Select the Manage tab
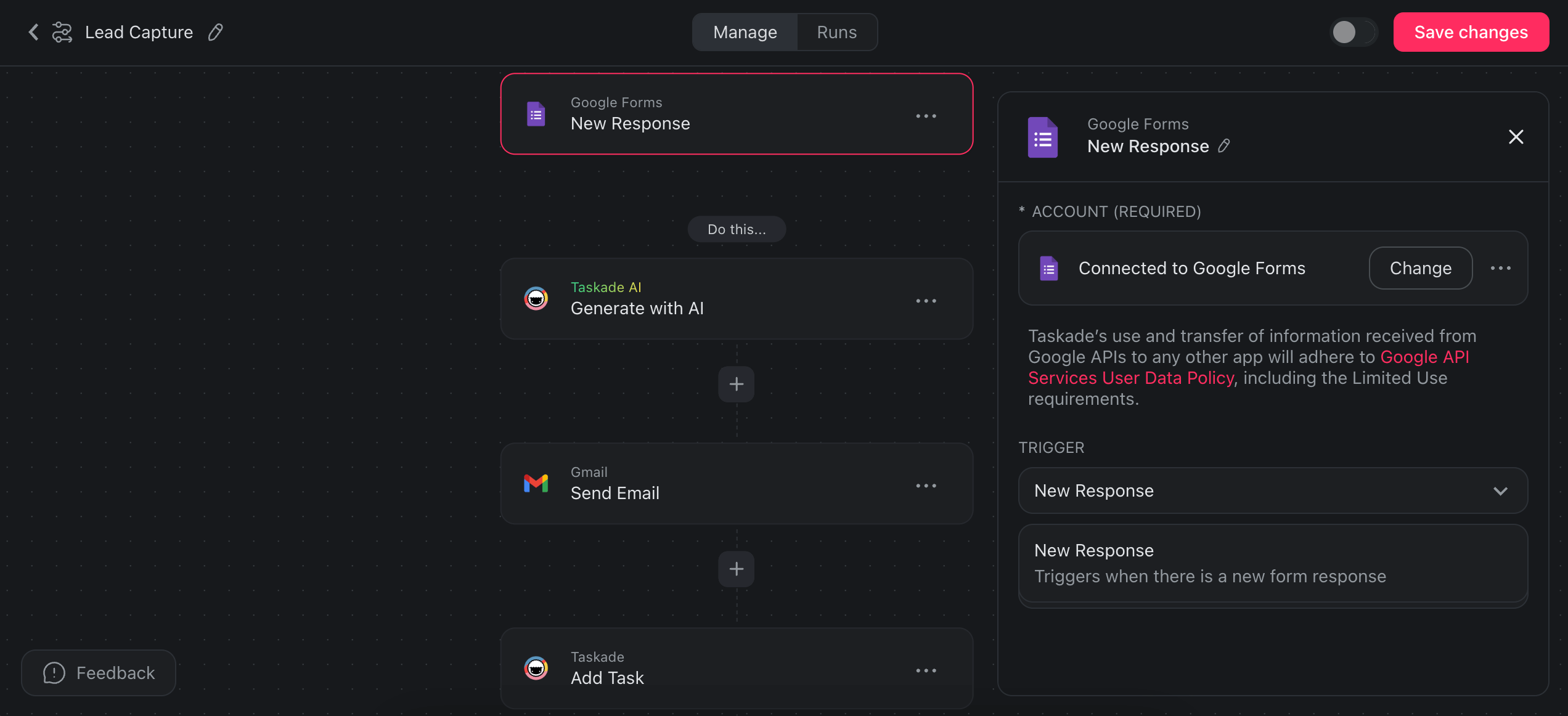Viewport: 1568px width, 716px height. pos(745,31)
